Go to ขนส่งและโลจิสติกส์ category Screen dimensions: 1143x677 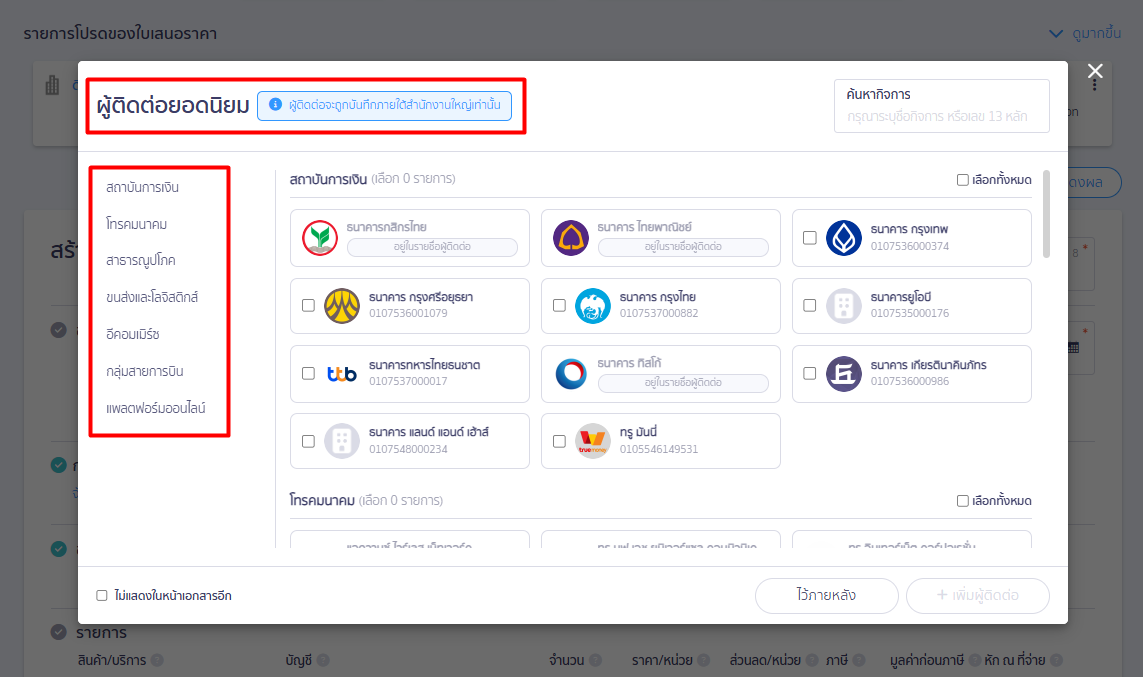[x=152, y=297]
